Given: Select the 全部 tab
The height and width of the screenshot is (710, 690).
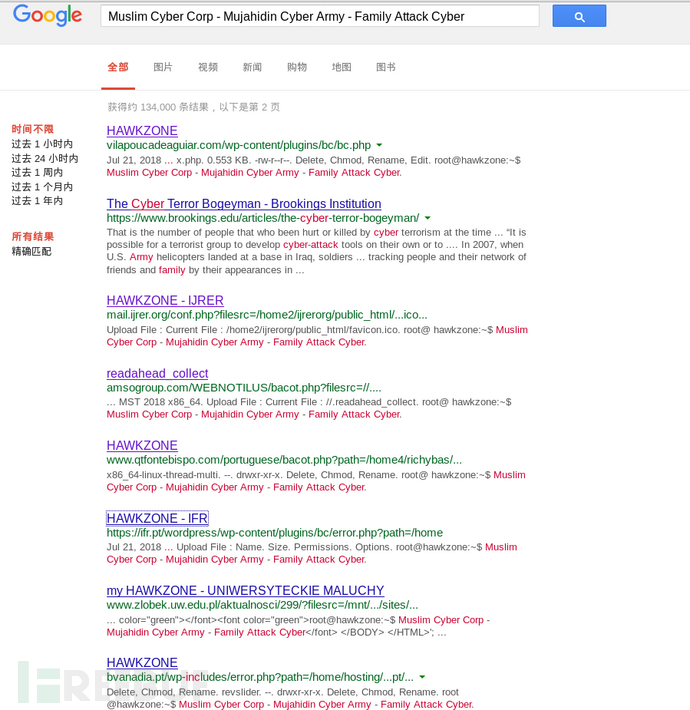Looking at the screenshot, I should 118,67.
